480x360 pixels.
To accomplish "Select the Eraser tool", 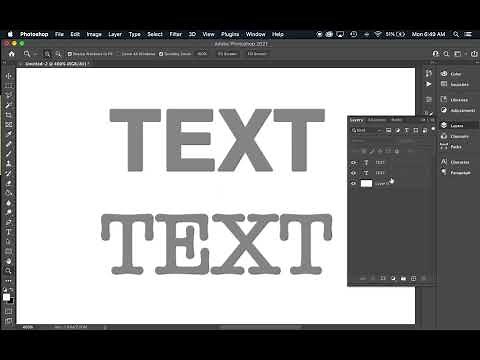I will [x=9, y=183].
